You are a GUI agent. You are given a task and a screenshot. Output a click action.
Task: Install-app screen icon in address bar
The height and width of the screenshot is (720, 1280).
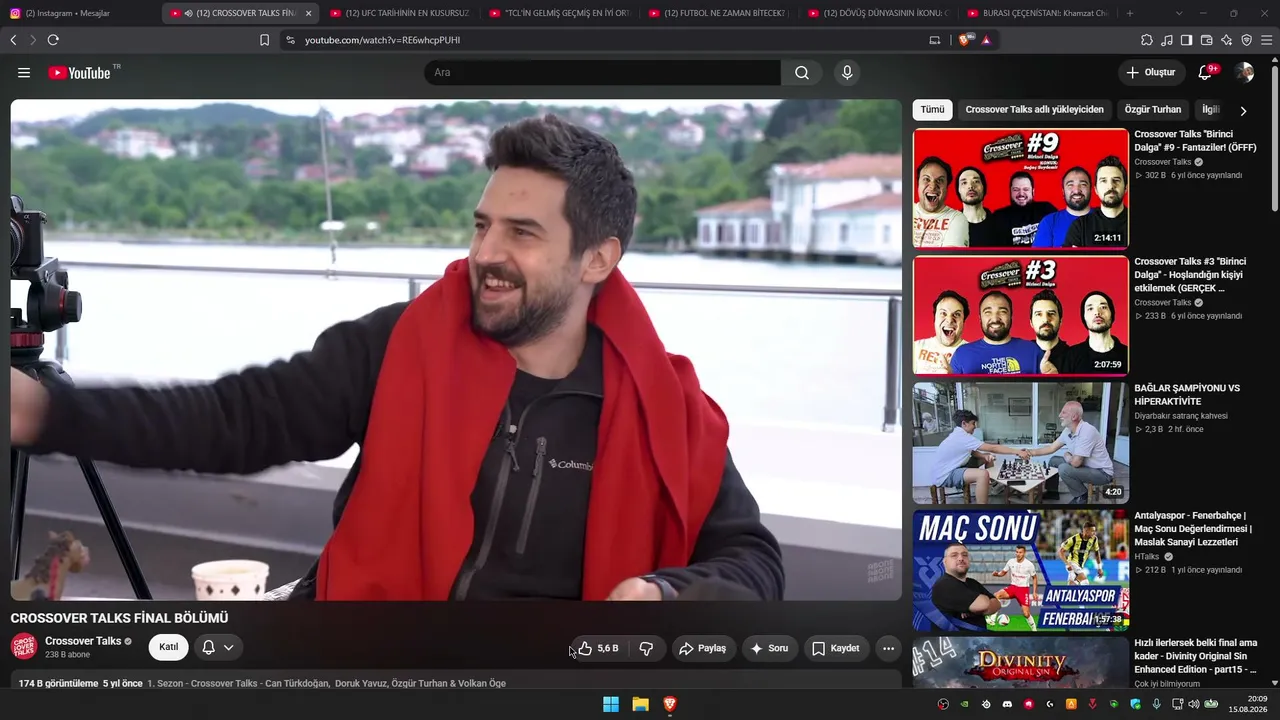(935, 40)
